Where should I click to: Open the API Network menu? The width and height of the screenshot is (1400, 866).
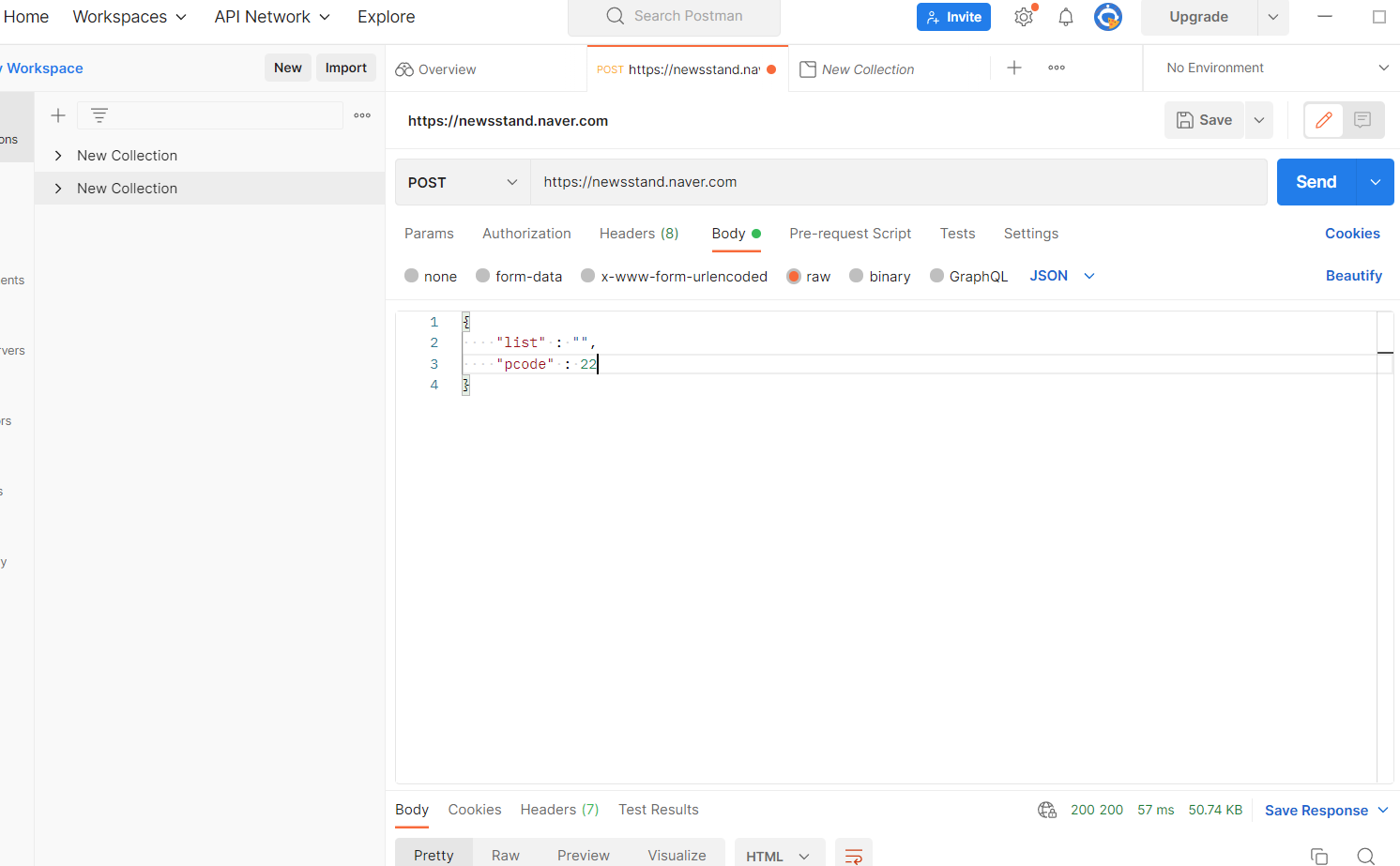point(272,17)
